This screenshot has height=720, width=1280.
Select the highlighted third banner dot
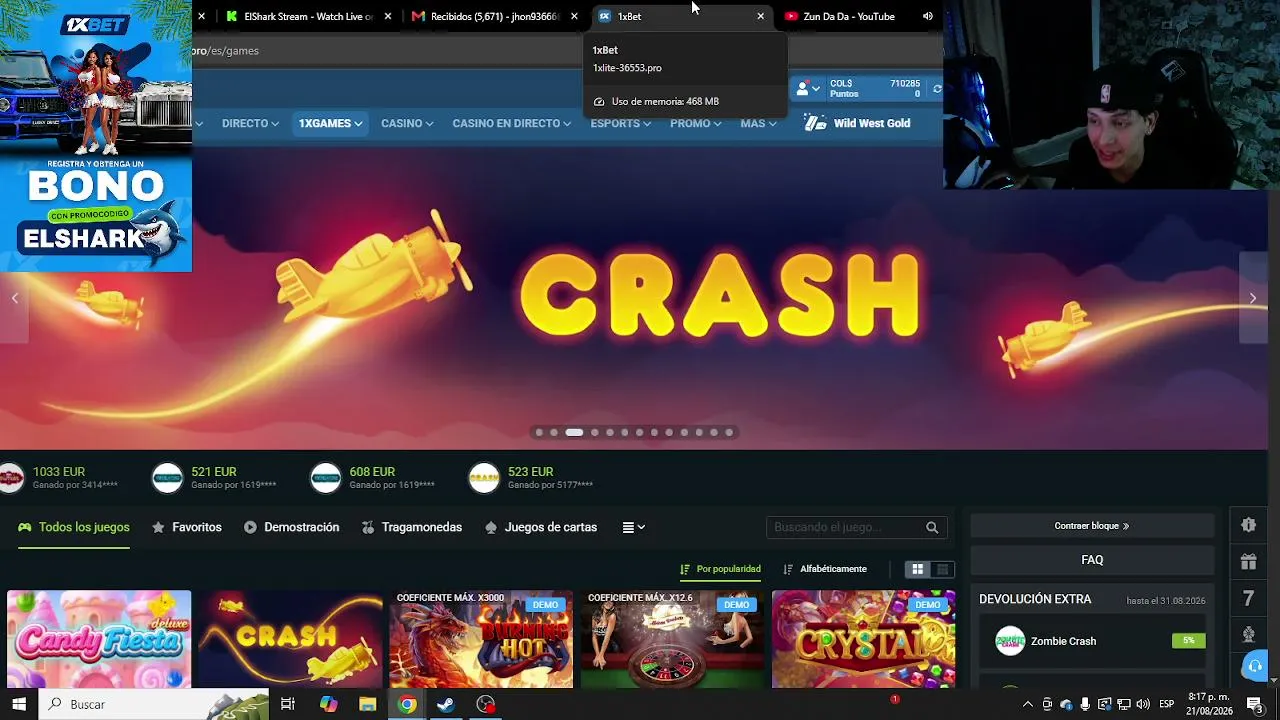click(x=574, y=433)
